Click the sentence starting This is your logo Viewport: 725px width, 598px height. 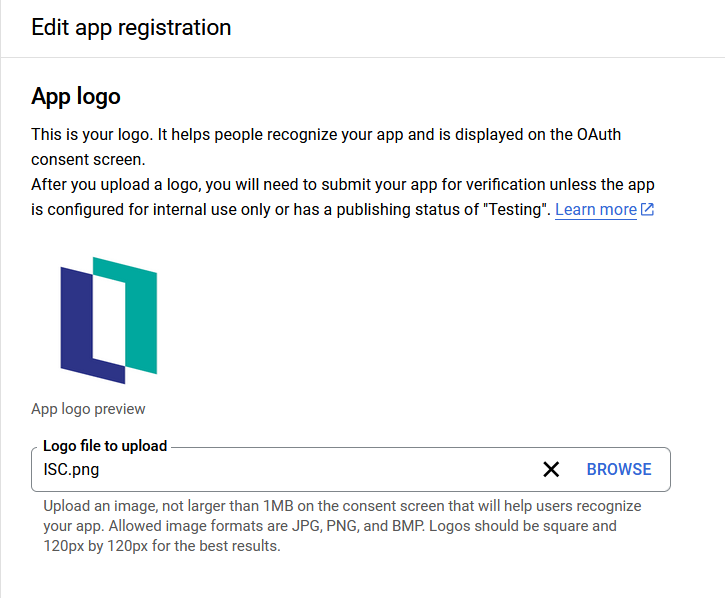coord(326,147)
